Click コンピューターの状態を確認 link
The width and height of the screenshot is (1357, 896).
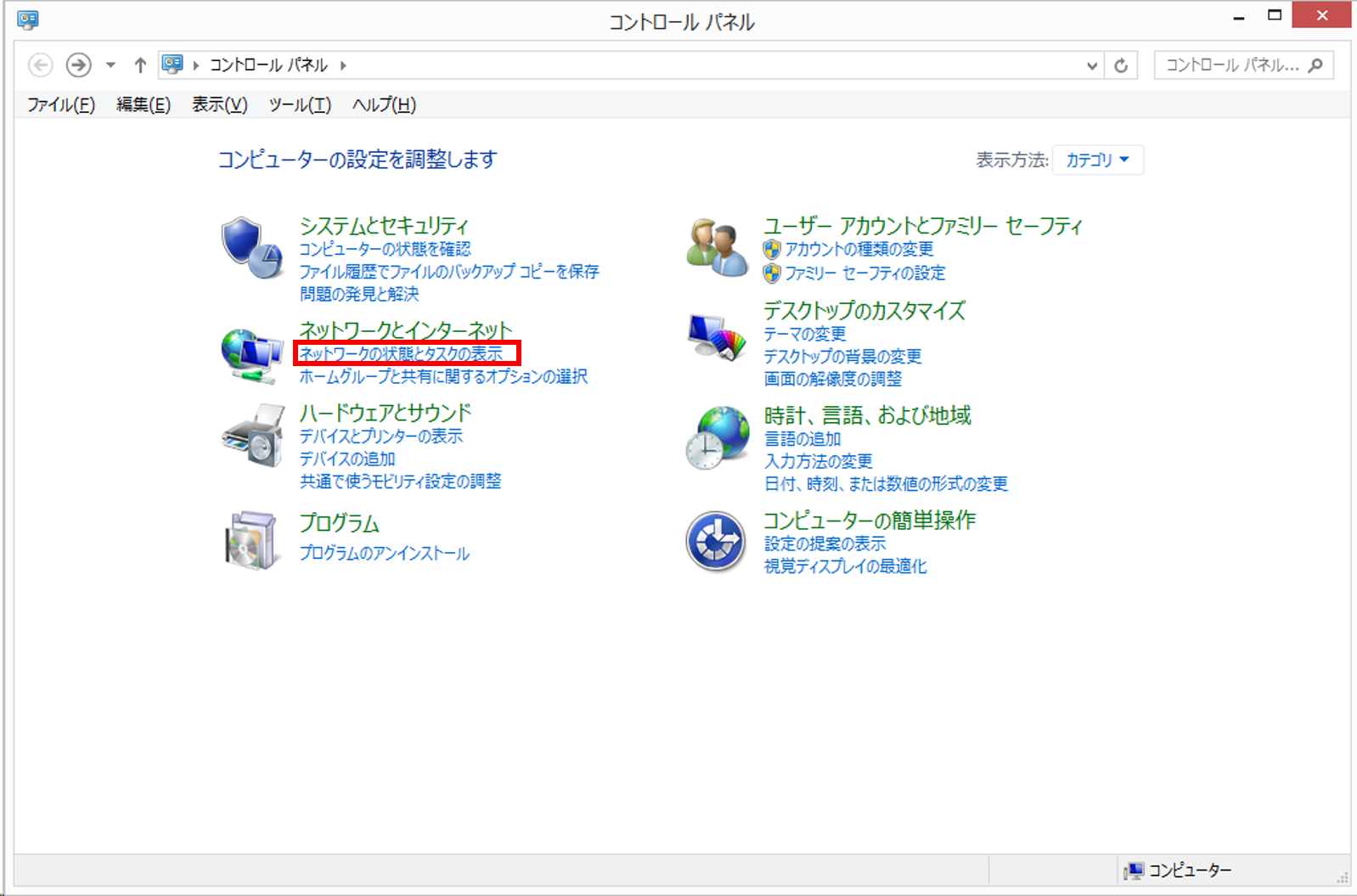[x=385, y=249]
